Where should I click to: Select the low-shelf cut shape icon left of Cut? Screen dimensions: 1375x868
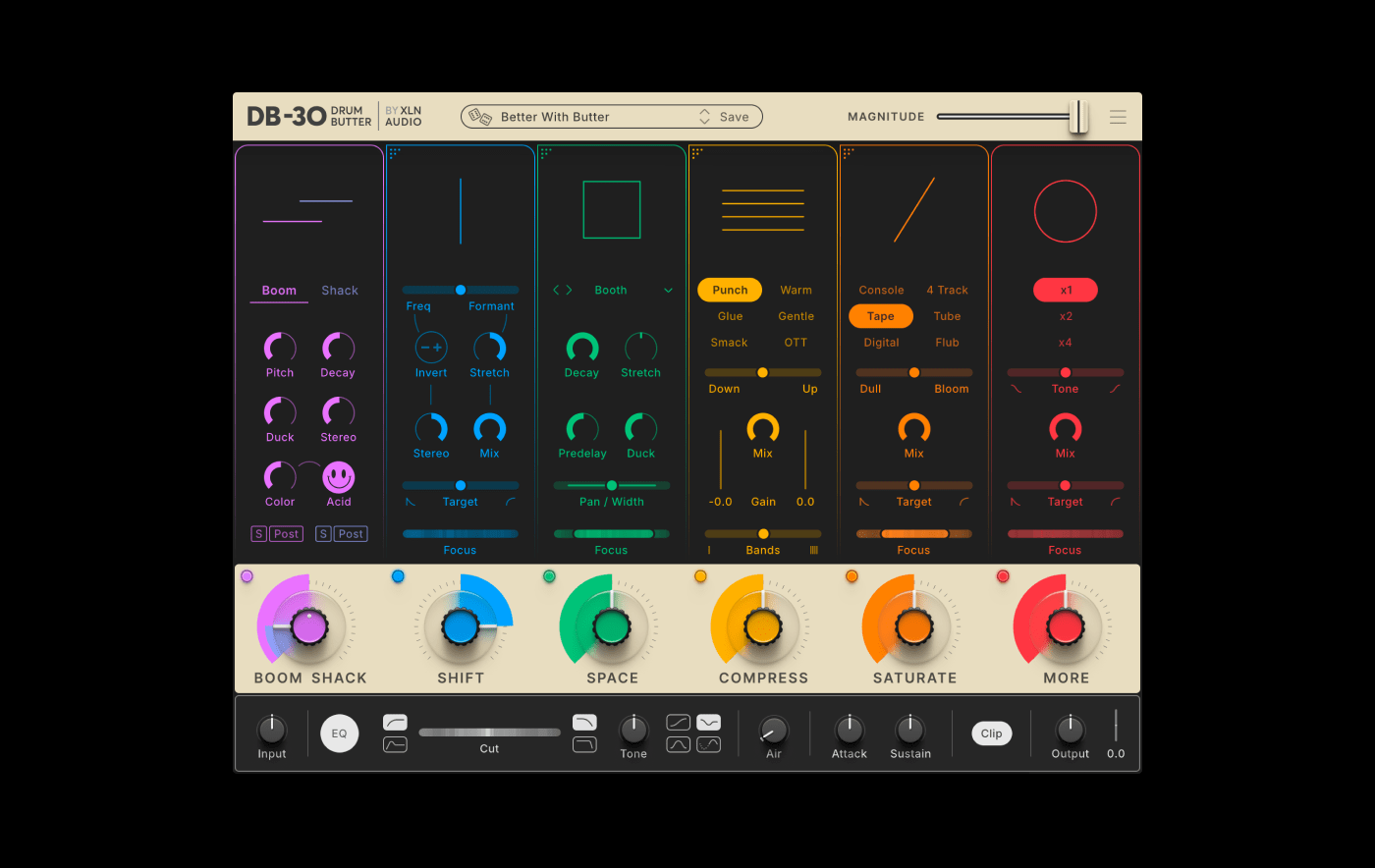click(x=395, y=723)
